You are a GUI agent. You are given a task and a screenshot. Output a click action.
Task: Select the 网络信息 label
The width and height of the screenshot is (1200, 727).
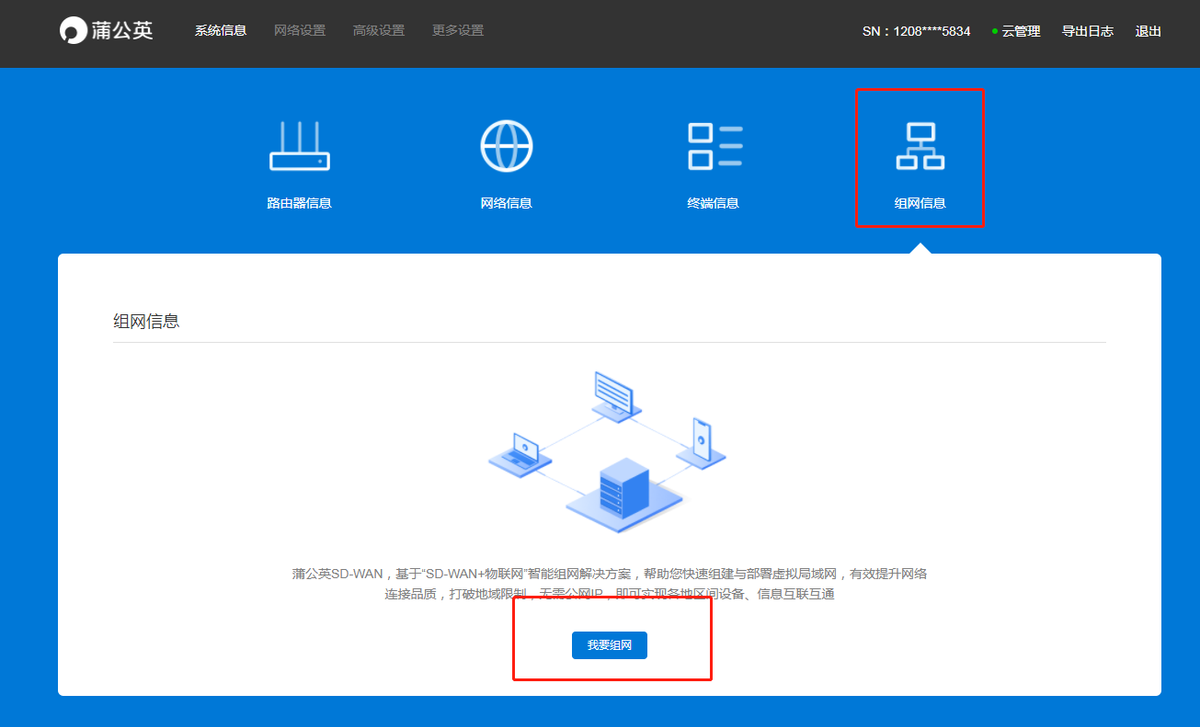point(506,203)
